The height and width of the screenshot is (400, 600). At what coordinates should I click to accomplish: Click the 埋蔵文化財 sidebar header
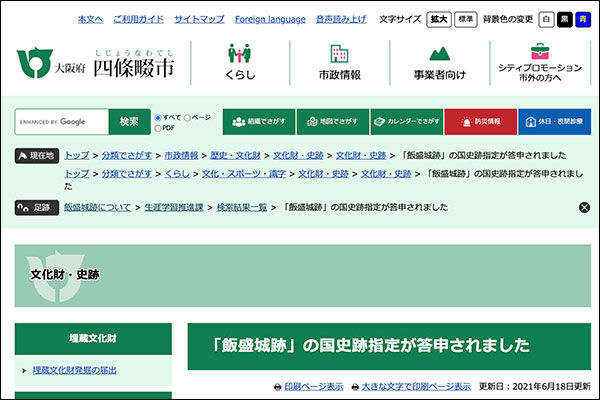pyautogui.click(x=93, y=339)
